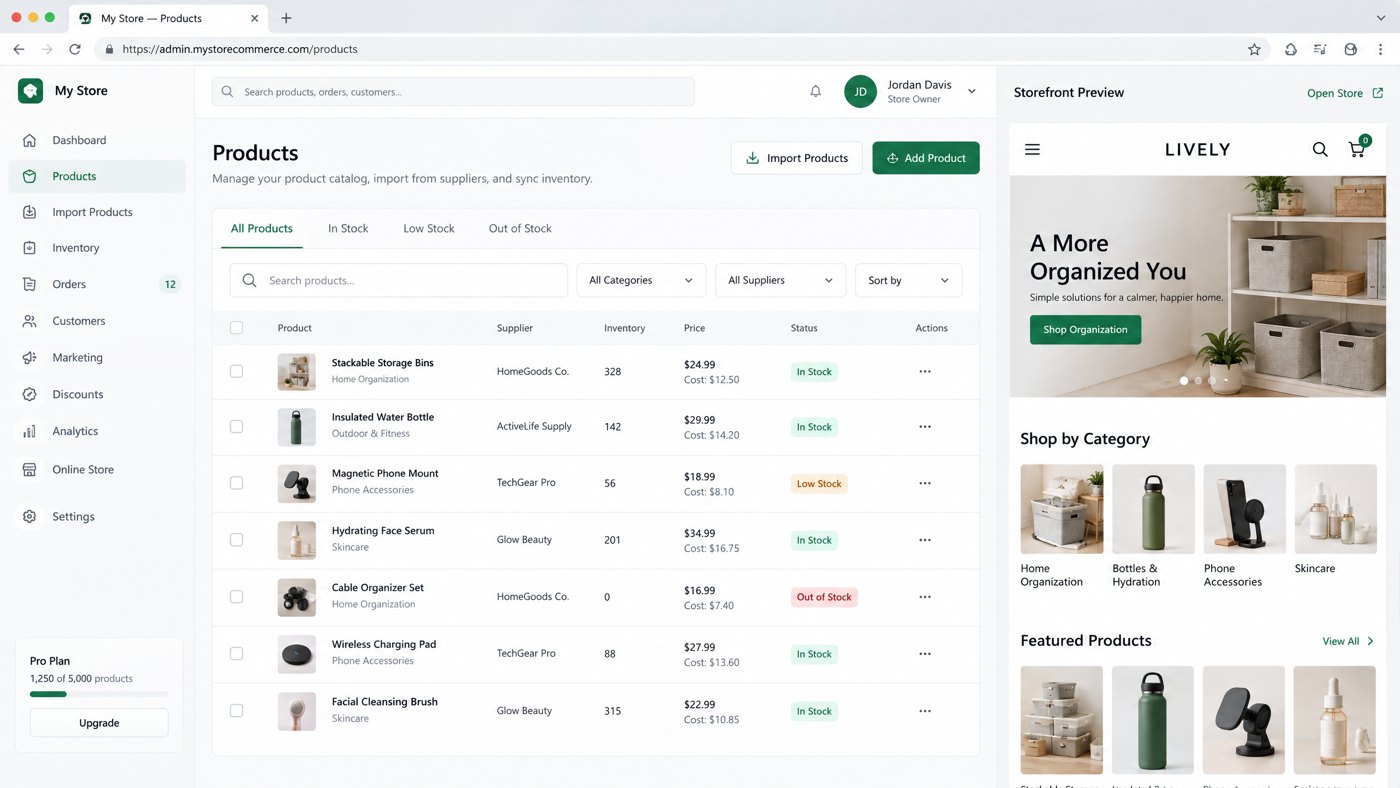
Task: Open actions menu for Stackable Storage Bins
Action: 925,371
